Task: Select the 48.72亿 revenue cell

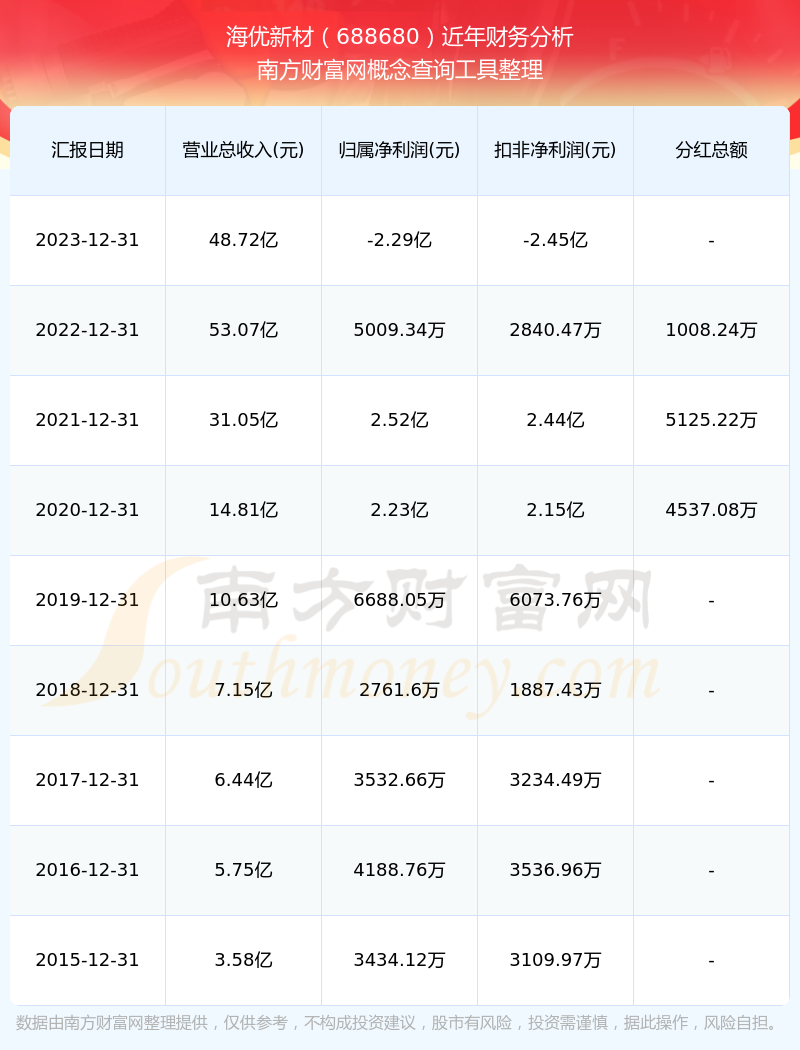Action: coord(244,240)
